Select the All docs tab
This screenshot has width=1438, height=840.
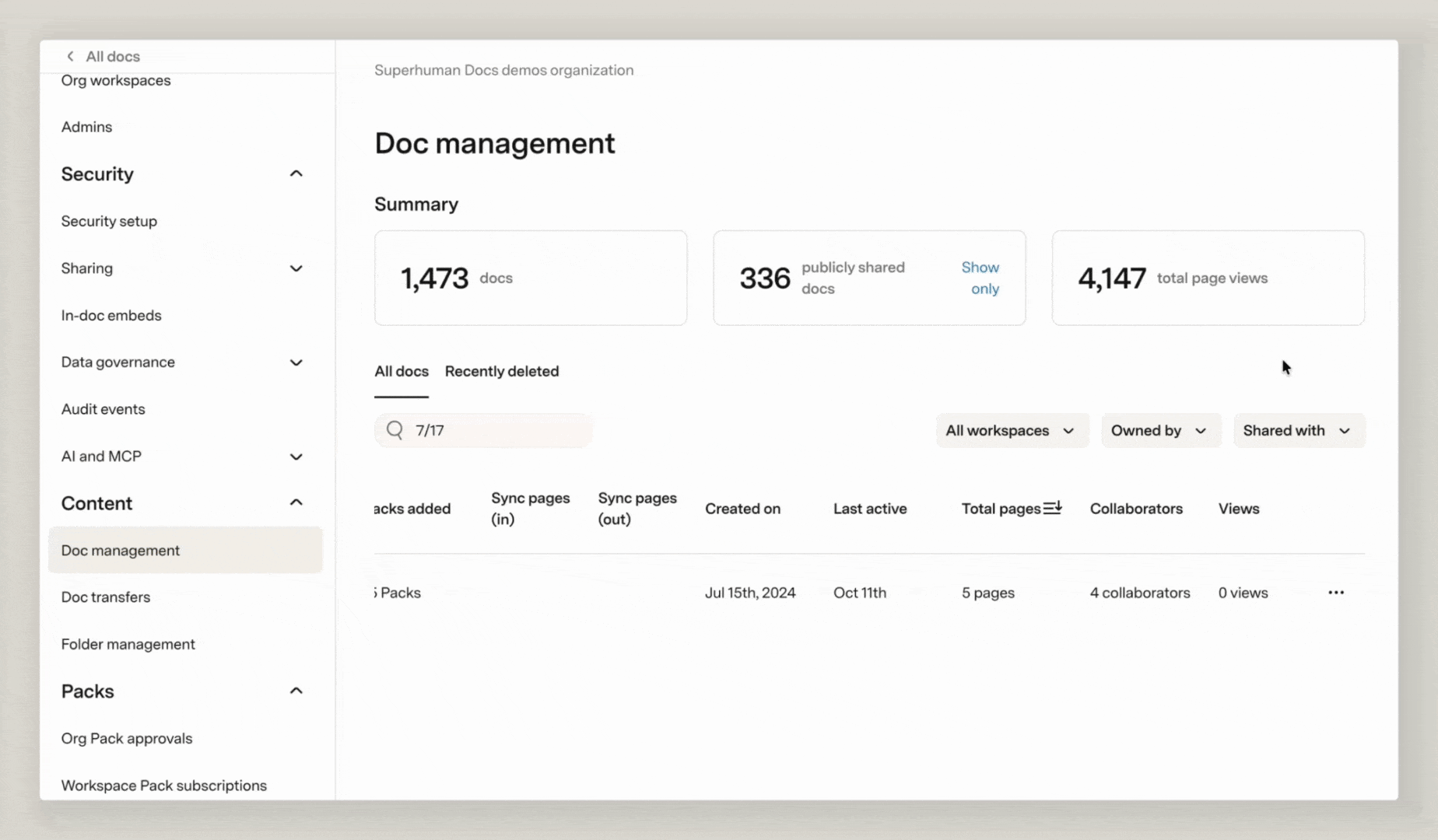pyautogui.click(x=402, y=371)
